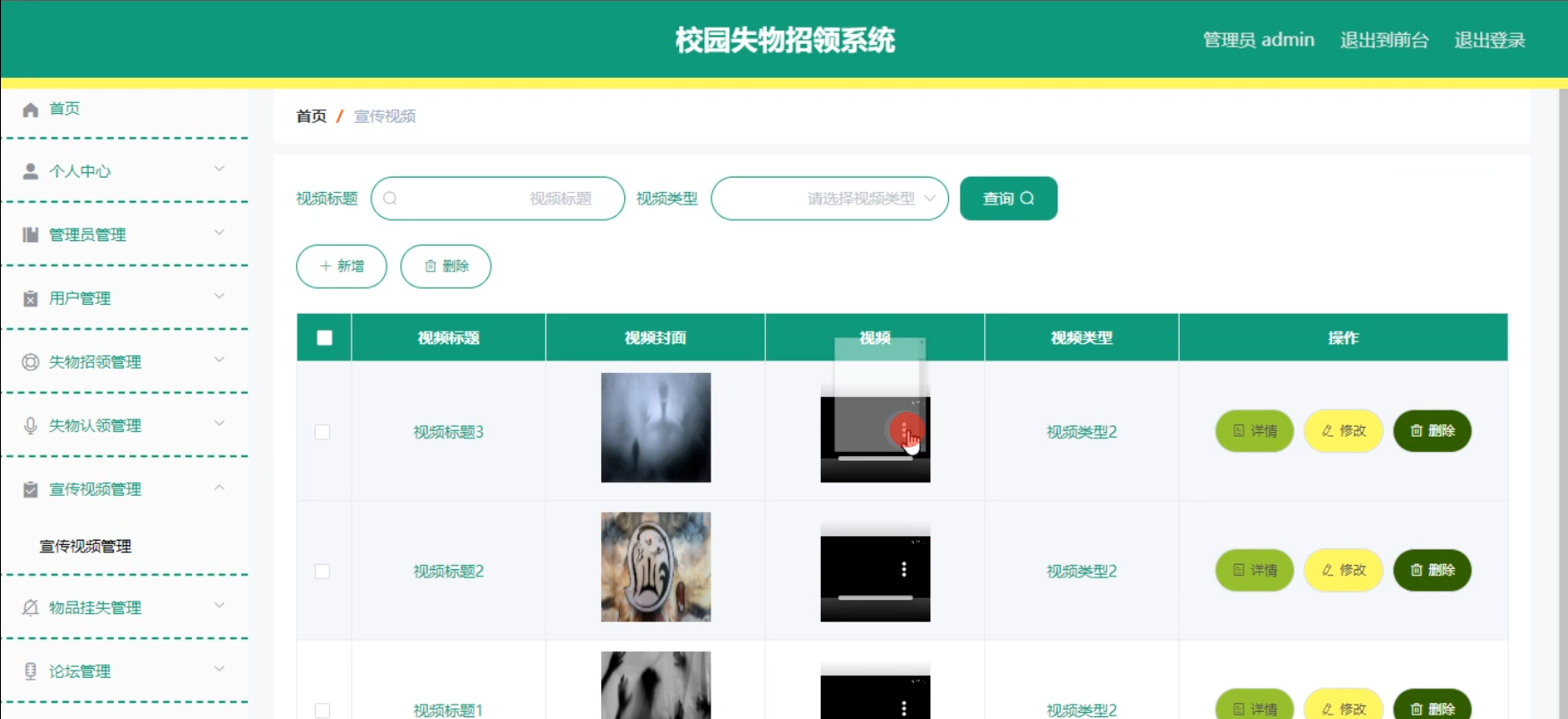Click 修改 button for 视频标题3
Viewport: 1568px width, 719px height.
1343,430
